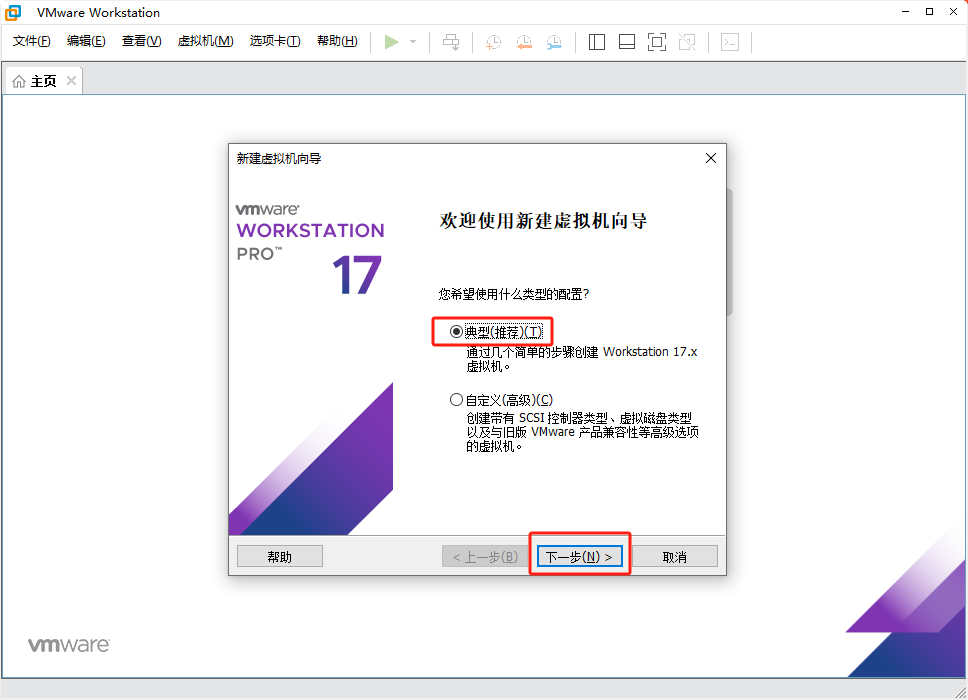The height and width of the screenshot is (700, 968).
Task: Expand the power options dropdown arrow
Action: point(413,42)
